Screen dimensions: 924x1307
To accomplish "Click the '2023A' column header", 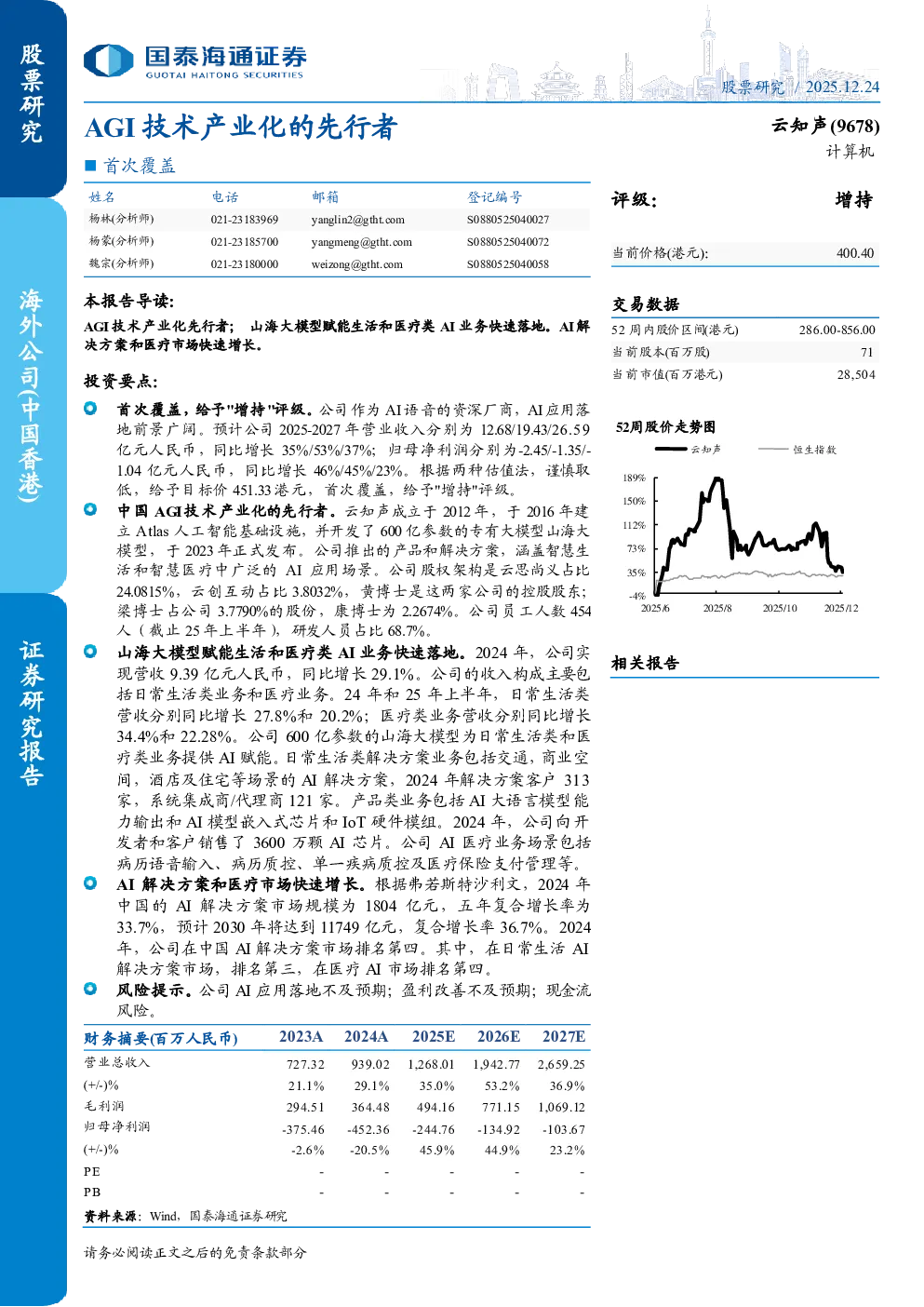I will (301, 1037).
